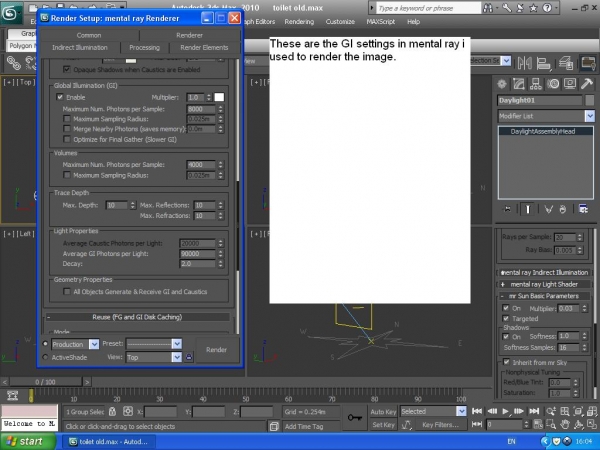The width and height of the screenshot is (600, 450).
Task: Open the MAXScript menu
Action: click(x=380, y=22)
